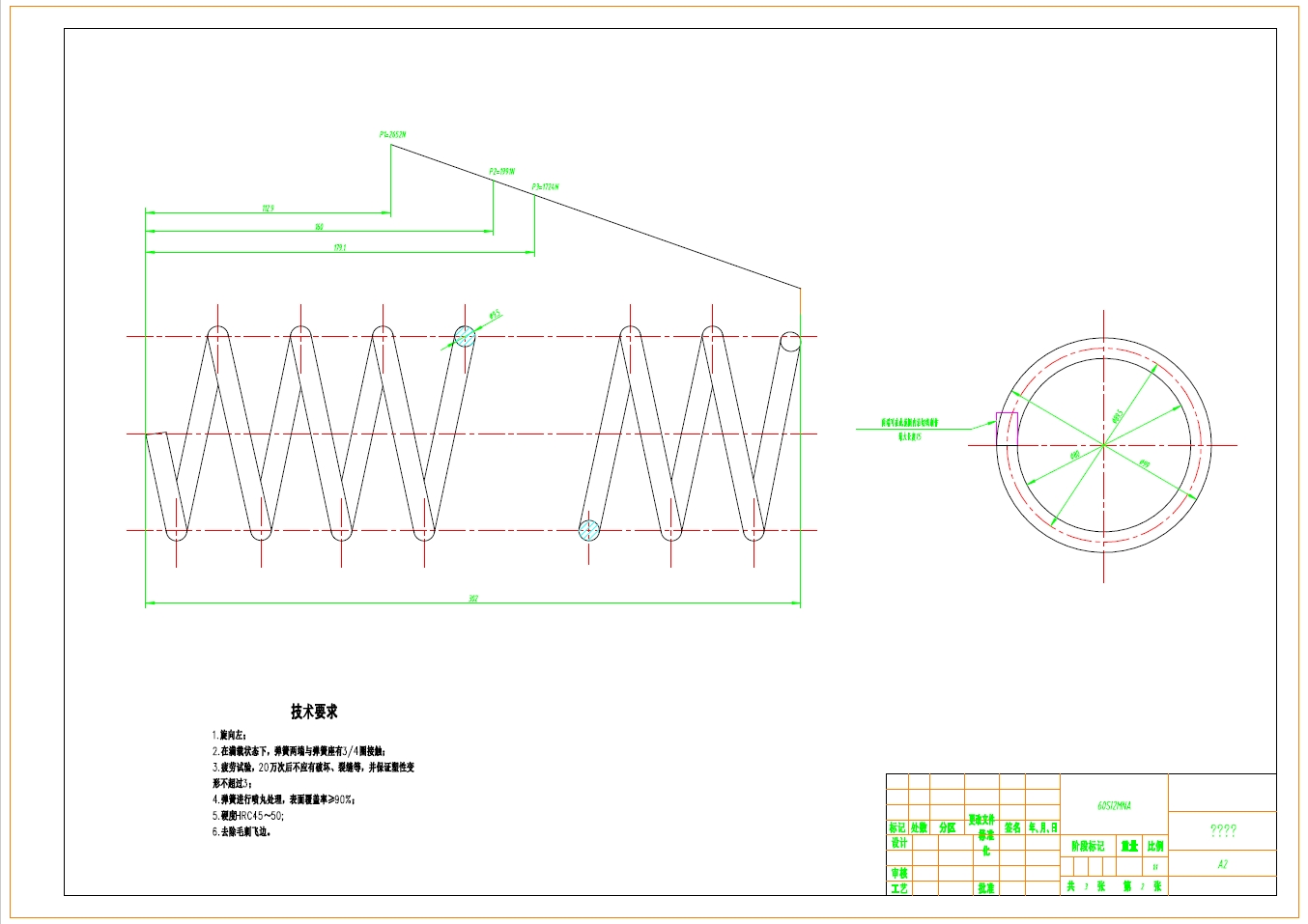Image resolution: width=1308 pixels, height=924 pixels.
Task: Click the "382" overall length dimension
Action: (x=473, y=599)
